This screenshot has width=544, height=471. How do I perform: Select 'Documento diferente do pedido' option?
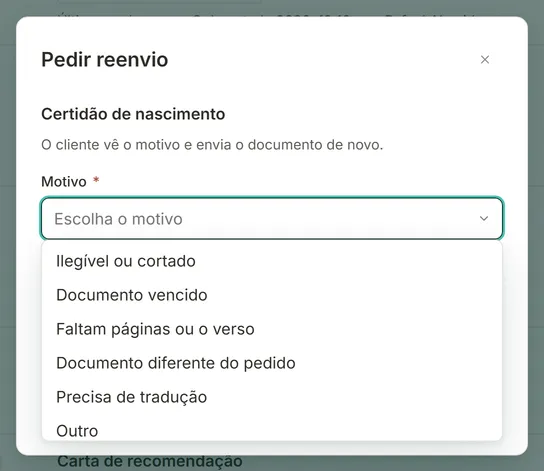point(272,363)
